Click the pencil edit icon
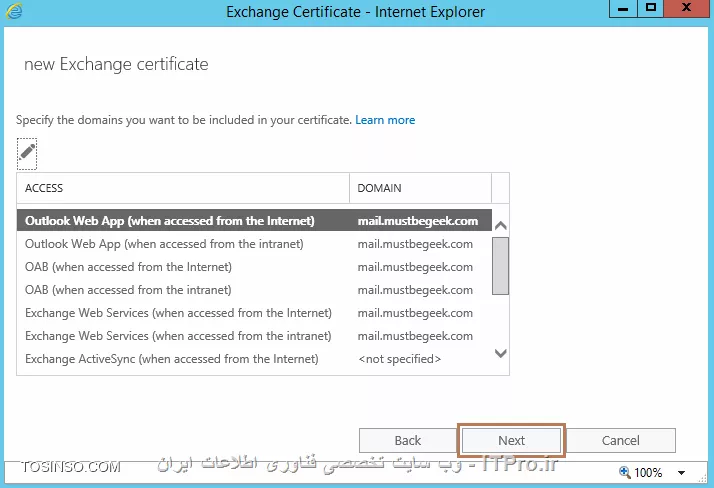The width and height of the screenshot is (714, 488). tap(27, 153)
